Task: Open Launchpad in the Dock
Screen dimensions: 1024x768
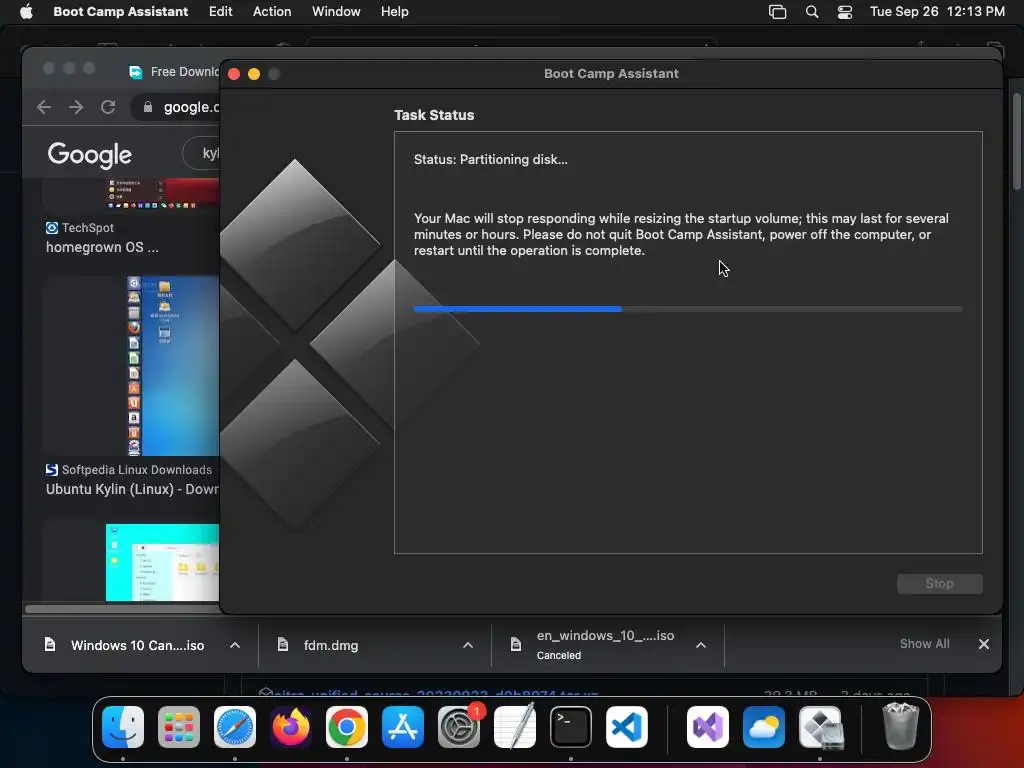Action: coord(179,727)
